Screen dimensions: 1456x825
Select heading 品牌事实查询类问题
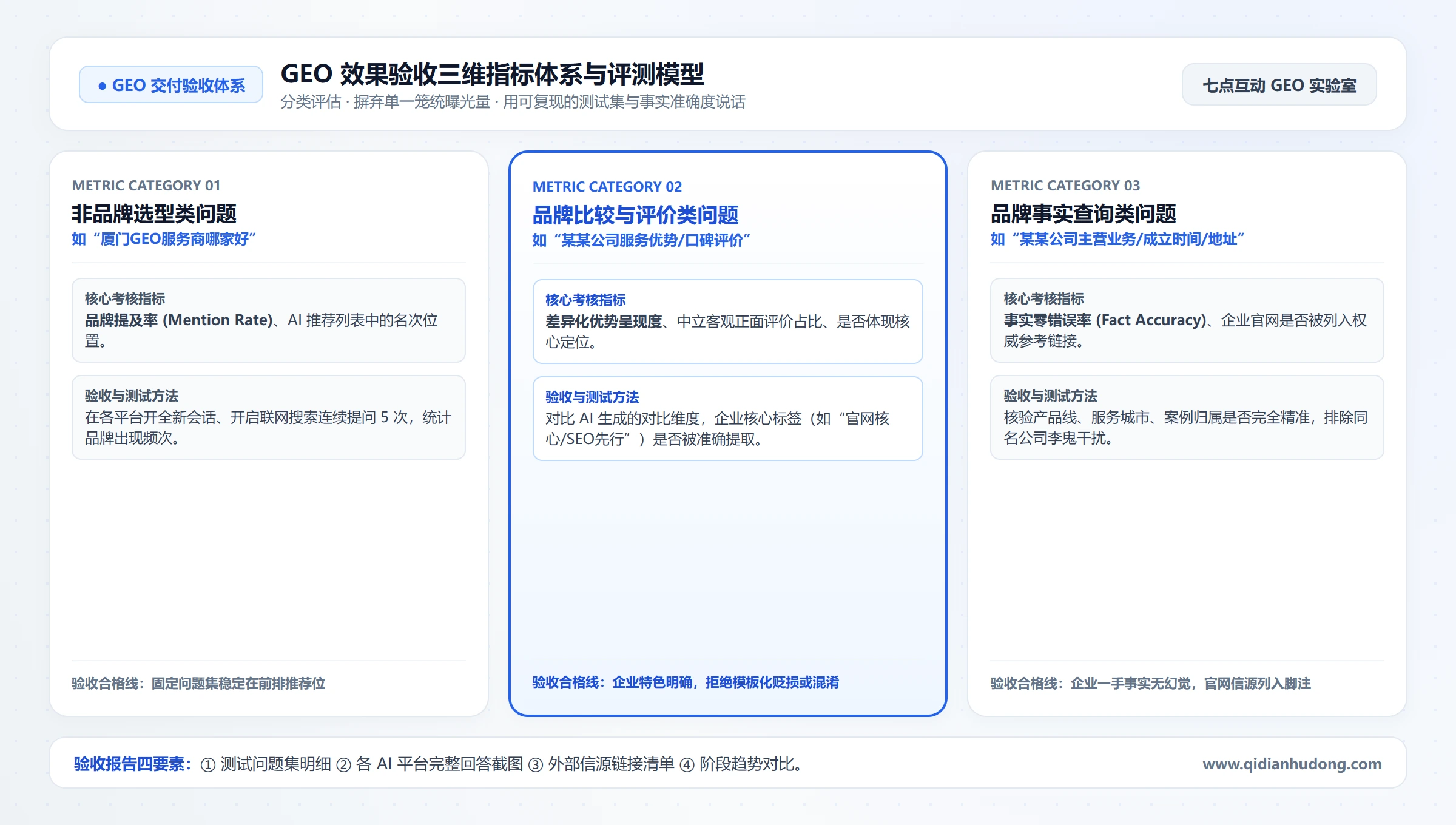click(1084, 214)
